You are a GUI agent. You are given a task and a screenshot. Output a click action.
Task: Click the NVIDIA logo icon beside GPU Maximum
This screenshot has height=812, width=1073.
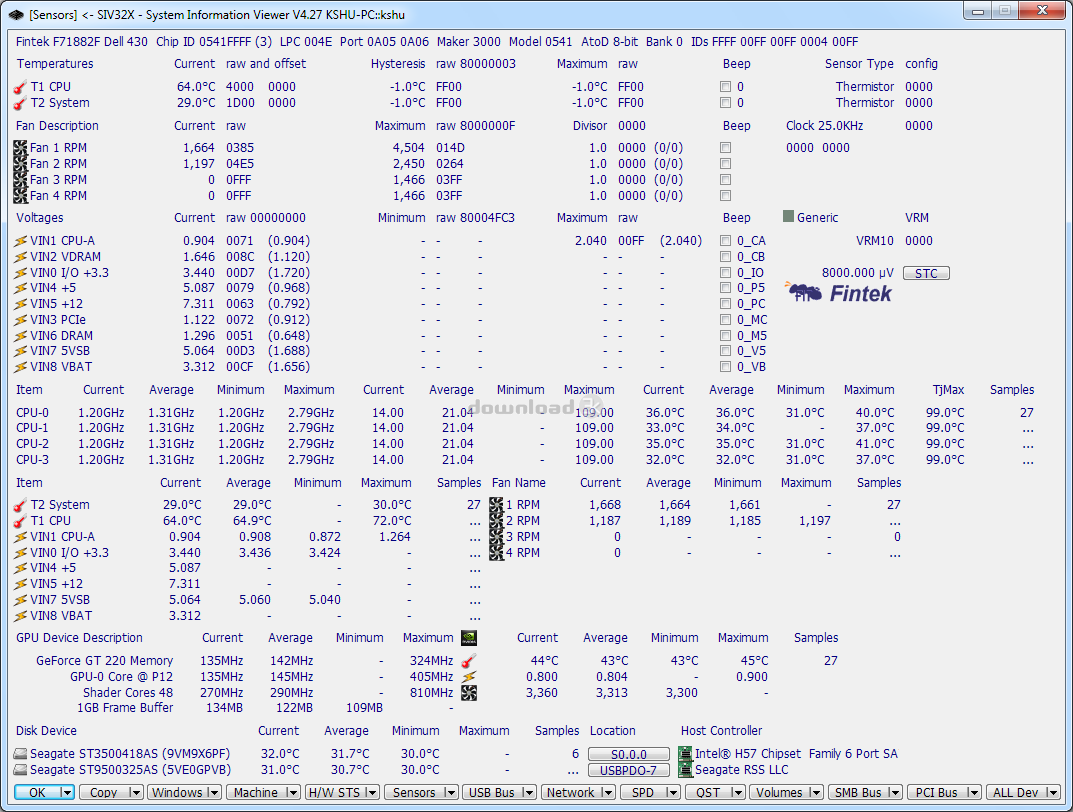tap(469, 638)
